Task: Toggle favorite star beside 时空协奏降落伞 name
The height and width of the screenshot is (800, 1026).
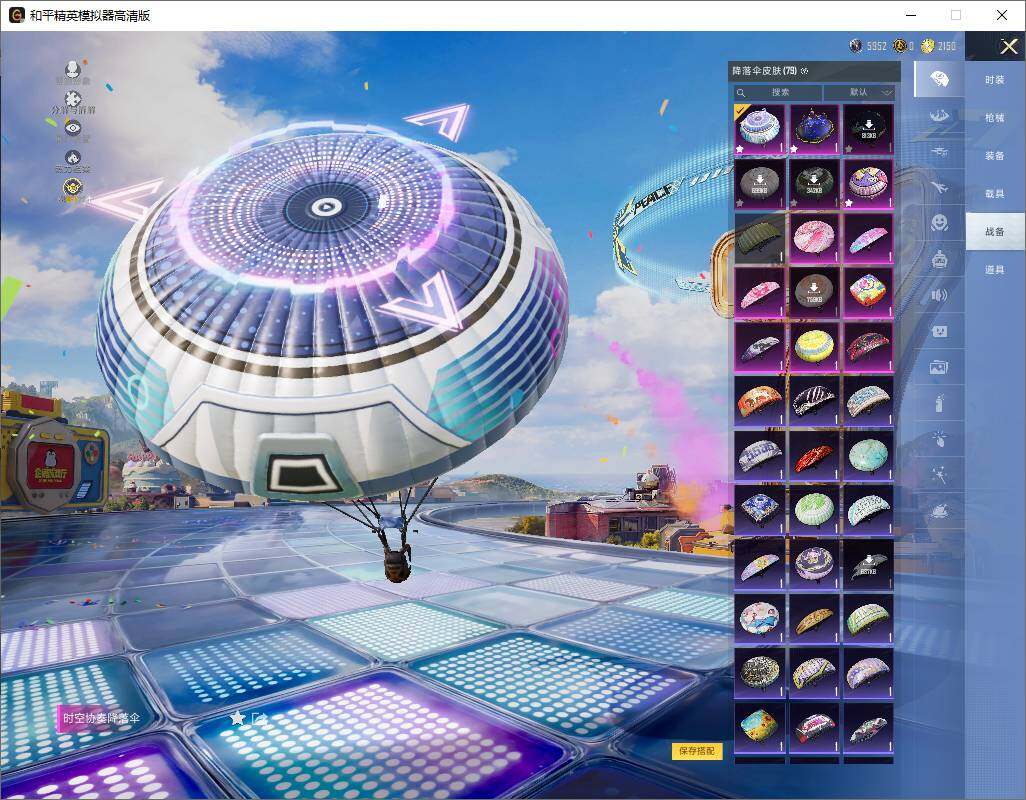Action: click(237, 718)
